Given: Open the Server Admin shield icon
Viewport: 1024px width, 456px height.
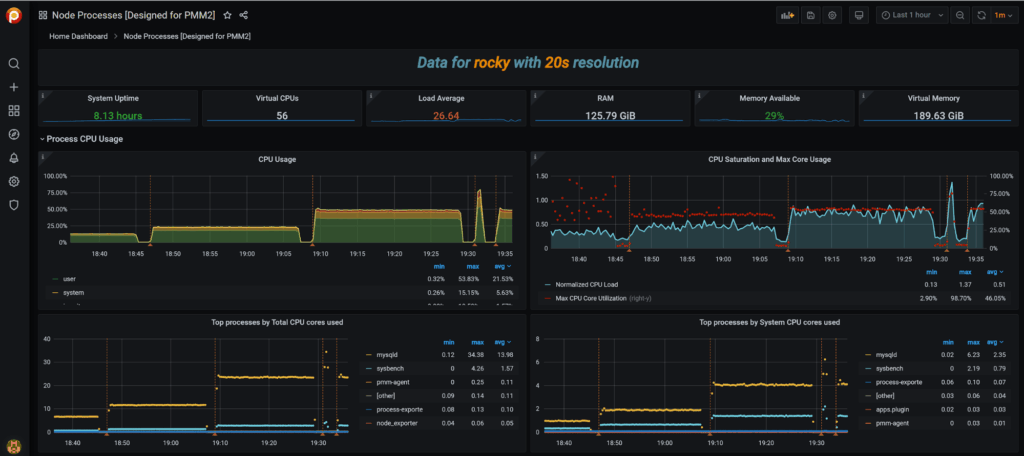Looking at the screenshot, I should pyautogui.click(x=14, y=204).
